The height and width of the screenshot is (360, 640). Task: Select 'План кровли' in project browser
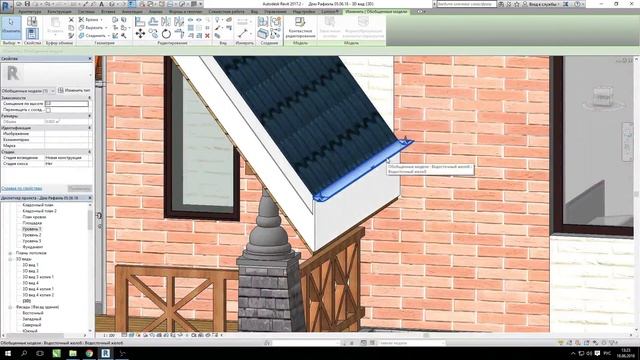[x=34, y=217]
